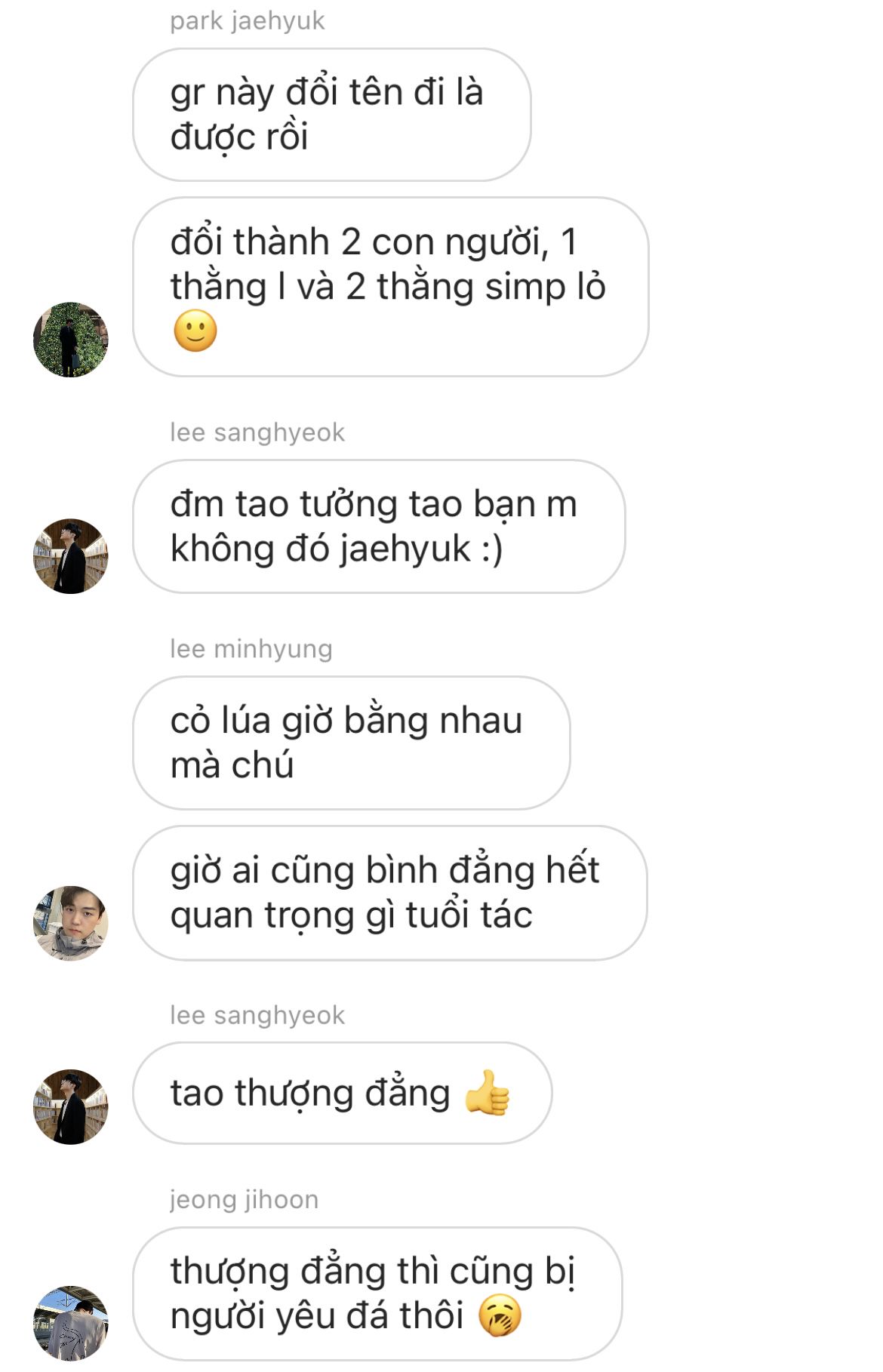
Task: Click the thumbs-up emoji
Action: click(x=487, y=1093)
